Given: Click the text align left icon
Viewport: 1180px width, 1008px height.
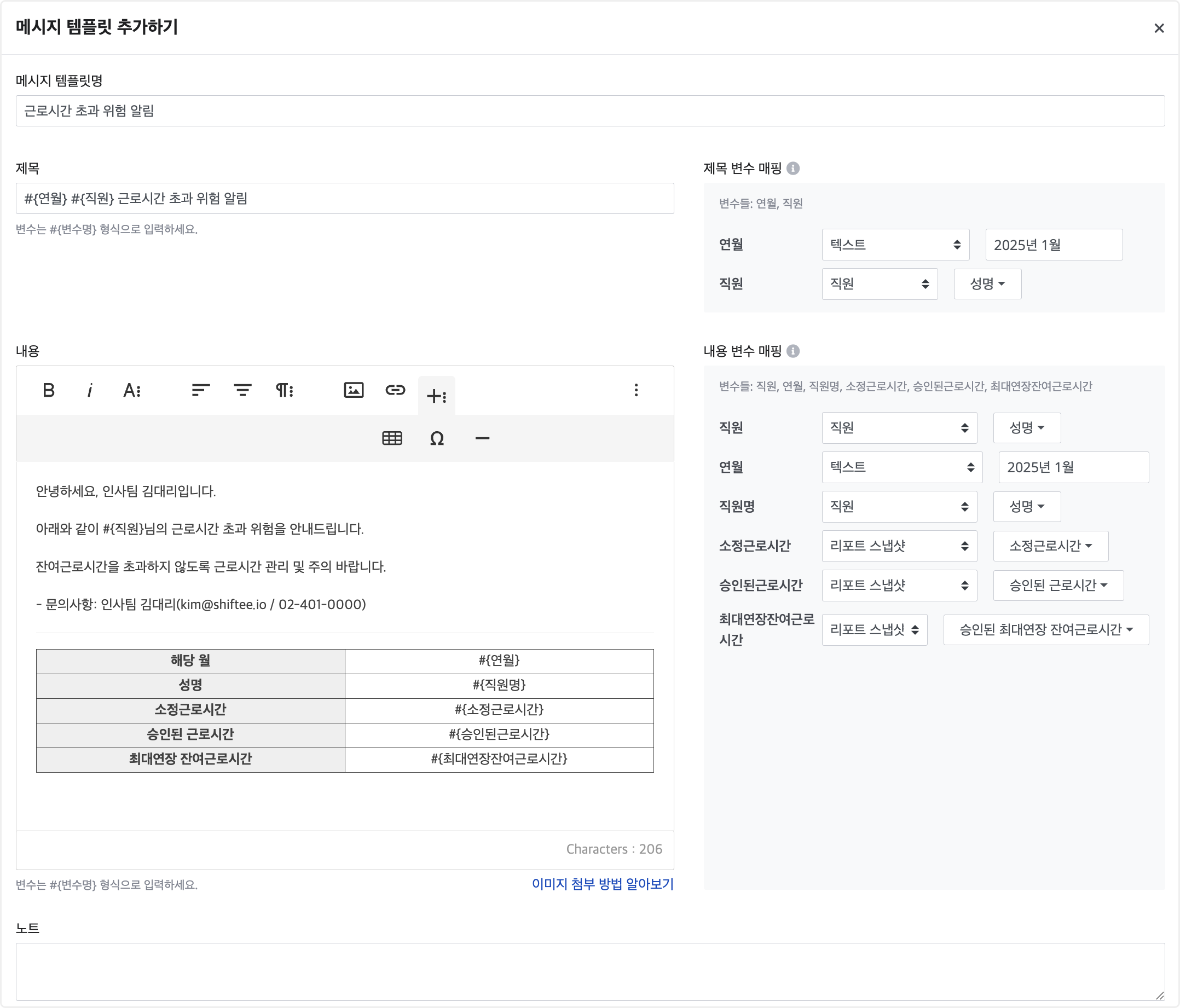Looking at the screenshot, I should (200, 390).
